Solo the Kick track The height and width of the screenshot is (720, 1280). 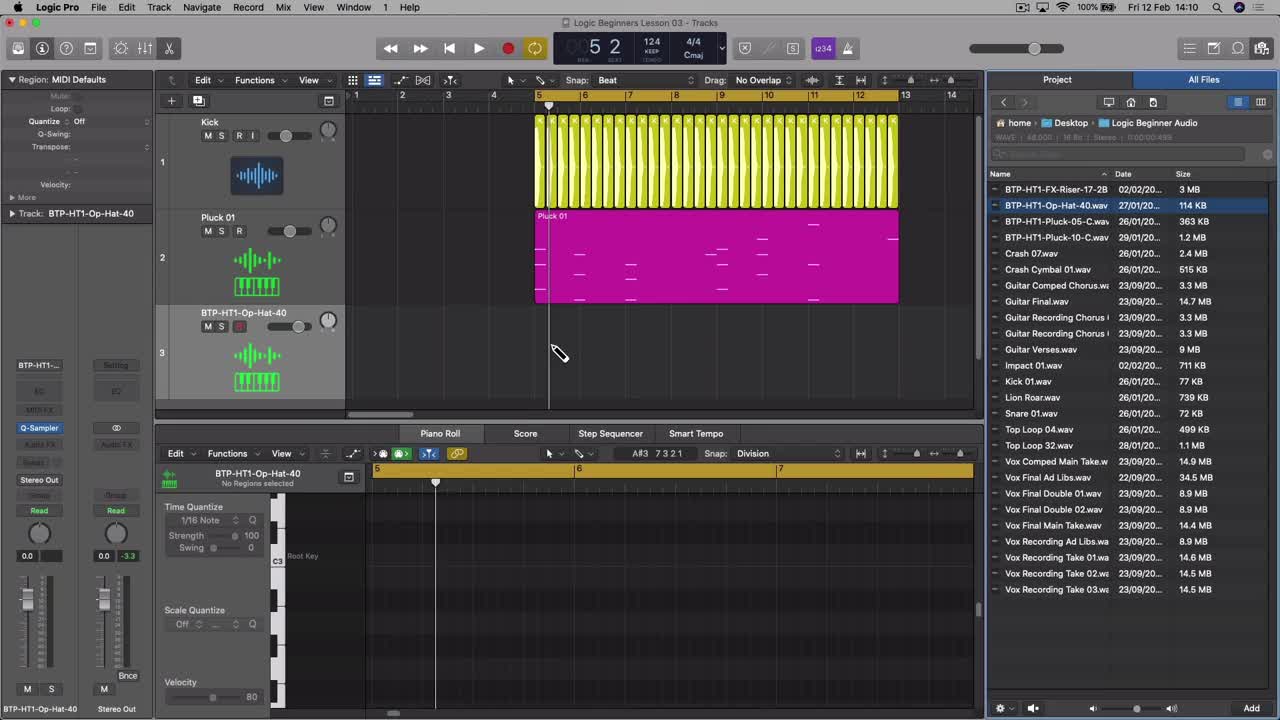tap(222, 136)
